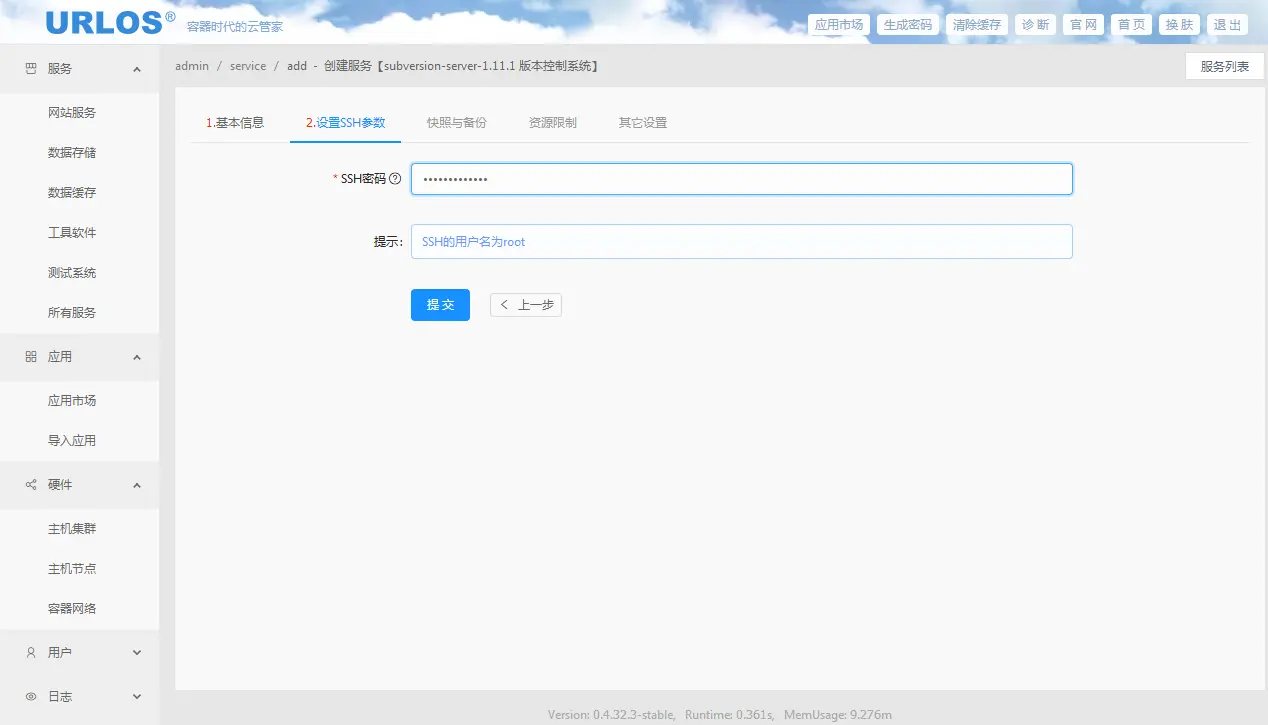Click the 应用 grid icon in sidebar

(31, 357)
